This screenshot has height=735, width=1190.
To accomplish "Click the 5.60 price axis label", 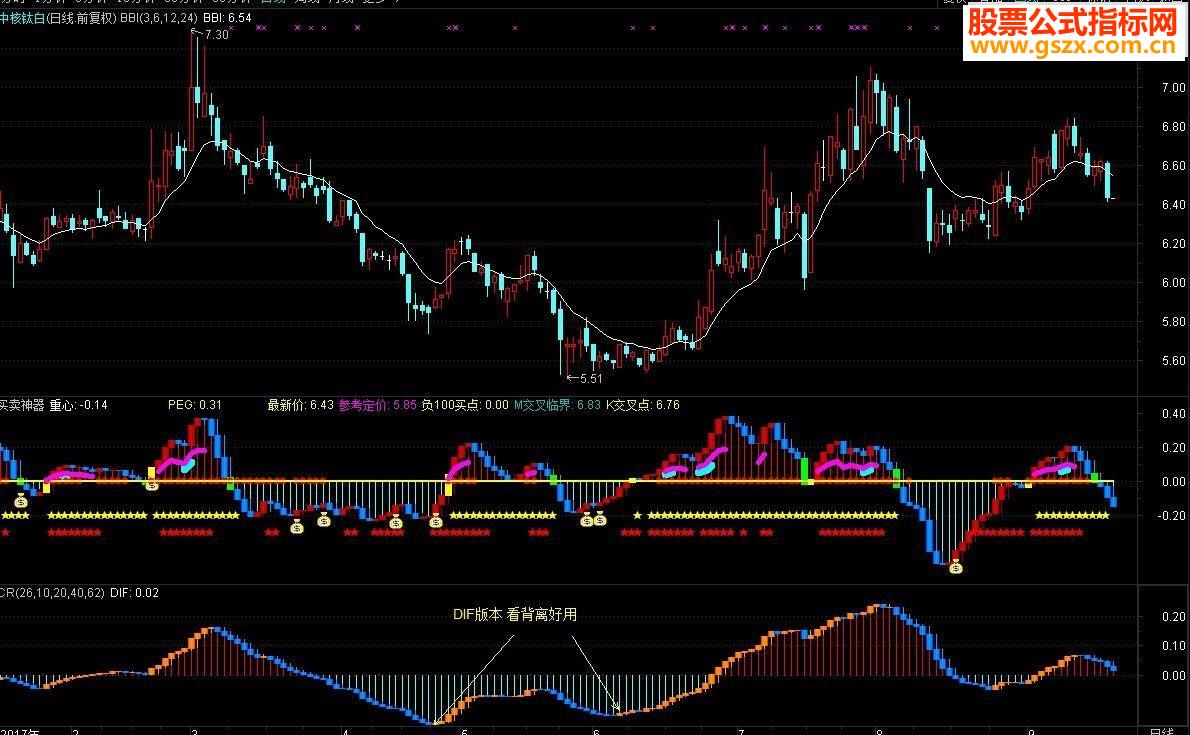I will (x=1173, y=361).
